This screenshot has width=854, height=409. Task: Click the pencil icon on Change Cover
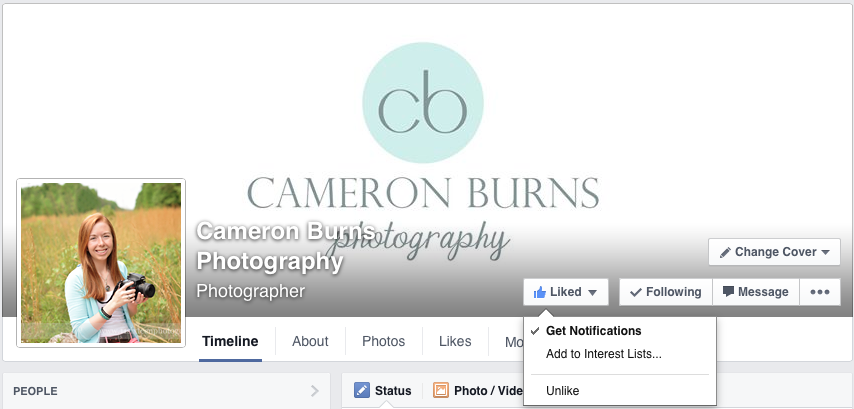point(725,253)
